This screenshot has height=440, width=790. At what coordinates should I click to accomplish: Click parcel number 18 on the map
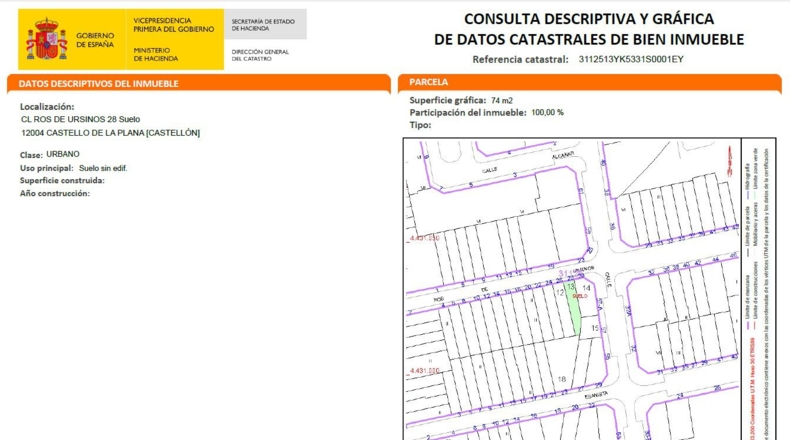[x=562, y=379]
